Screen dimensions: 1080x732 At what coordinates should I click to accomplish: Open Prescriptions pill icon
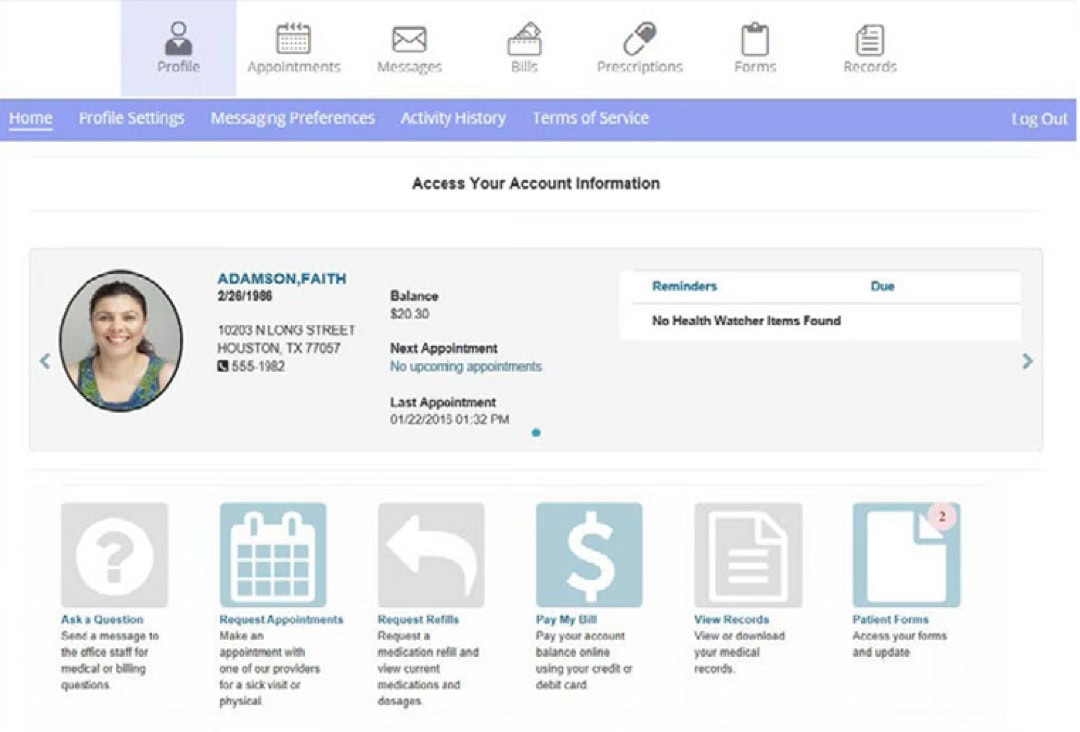639,40
